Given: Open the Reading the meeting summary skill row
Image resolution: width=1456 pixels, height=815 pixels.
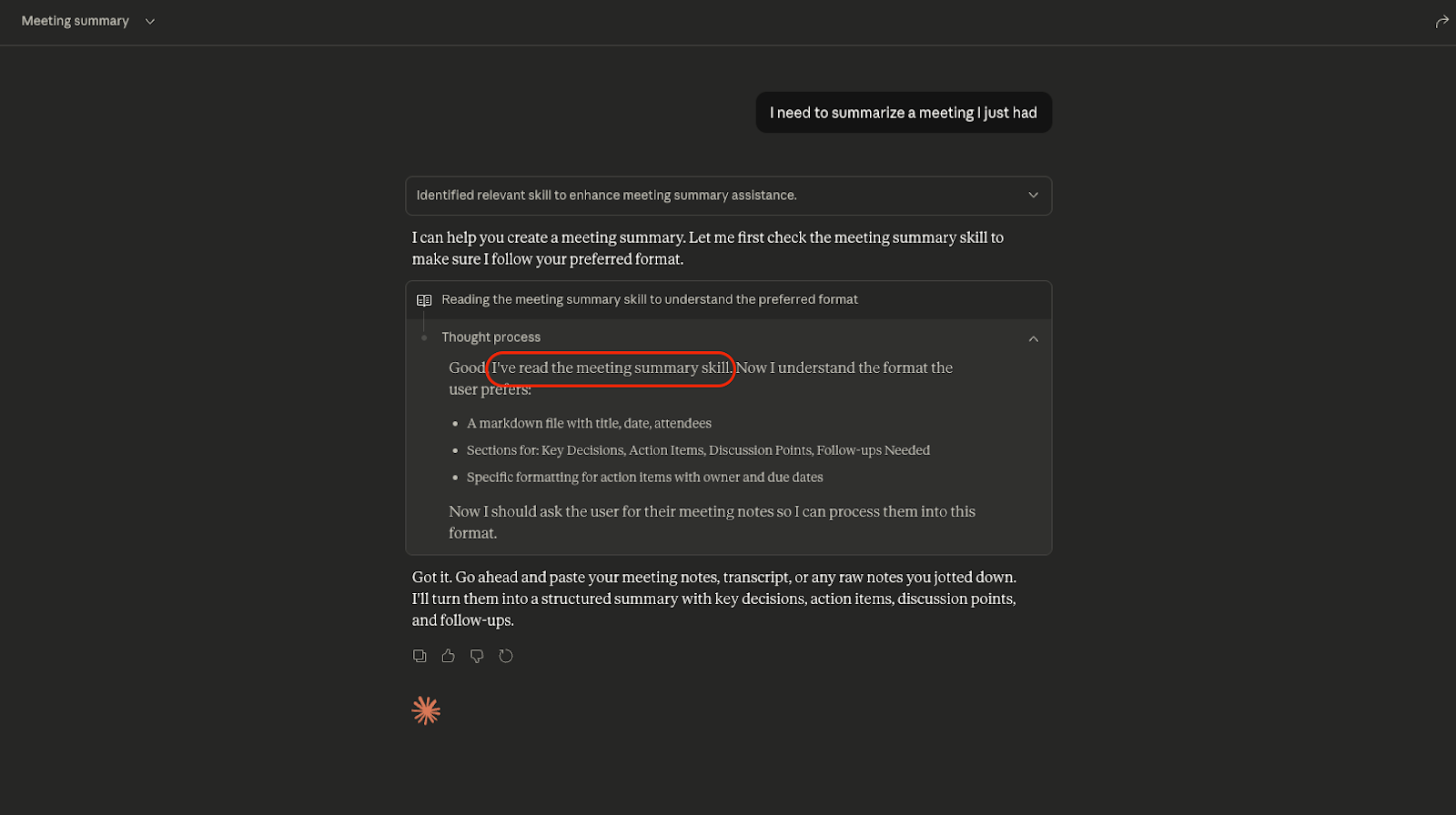Looking at the screenshot, I should click(x=729, y=300).
